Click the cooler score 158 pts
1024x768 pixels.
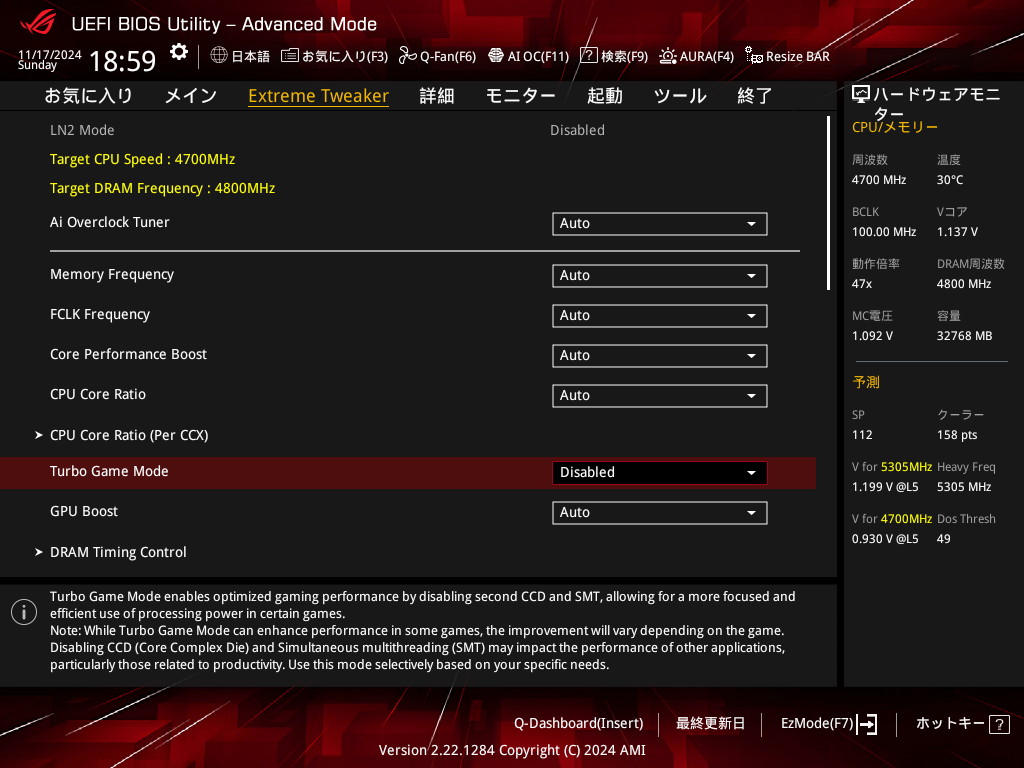point(957,435)
